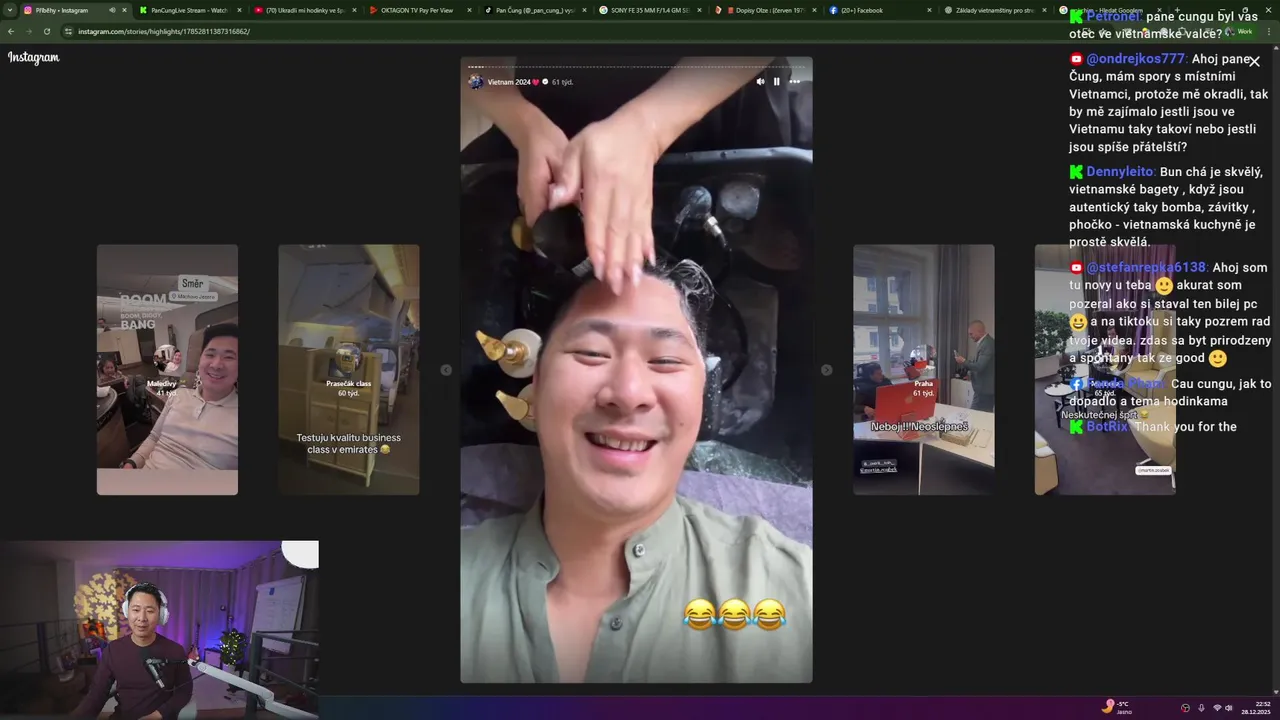Open the volume control in system tray
Screen dimensions: 1280x720
pyautogui.click(x=1229, y=707)
